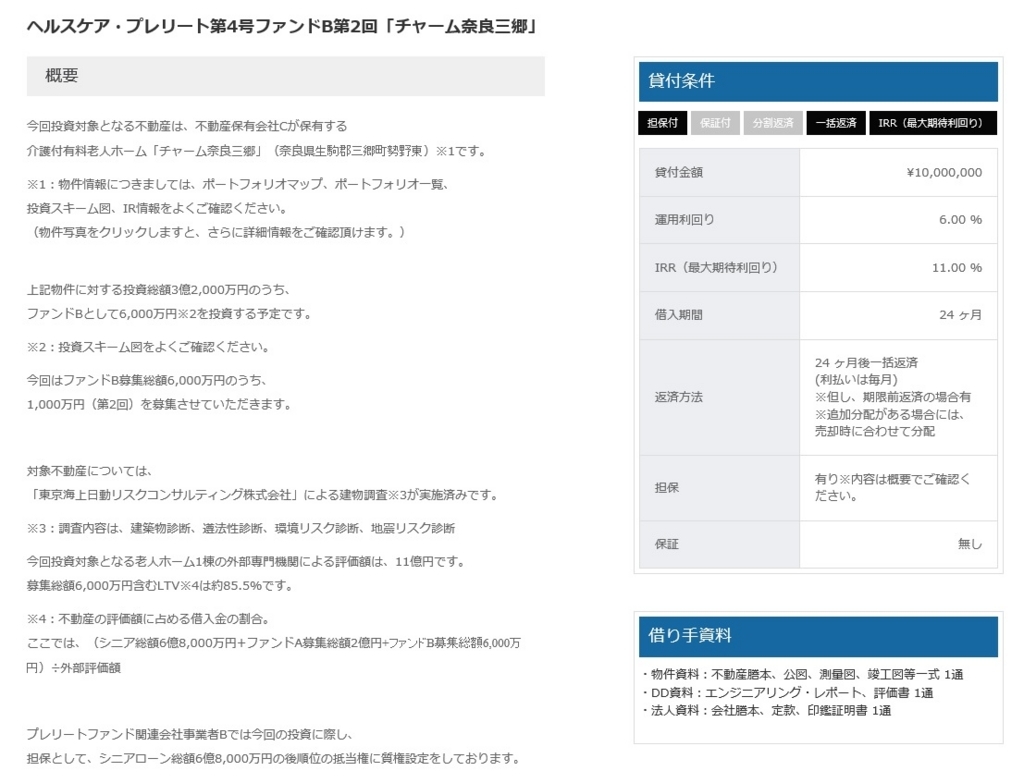Viewport: 1024px width, 783px height.
Task: Click the 借り手資料 panel header
Action: click(x=818, y=636)
